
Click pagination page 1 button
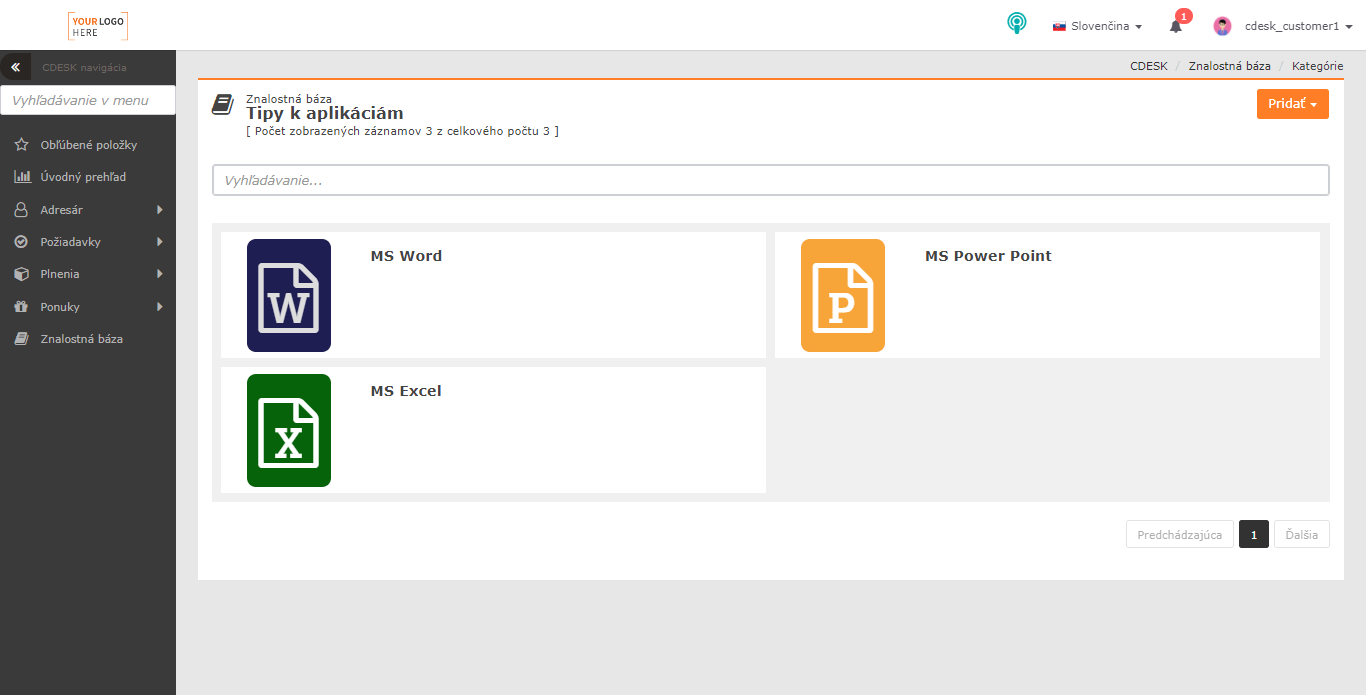(x=1254, y=534)
